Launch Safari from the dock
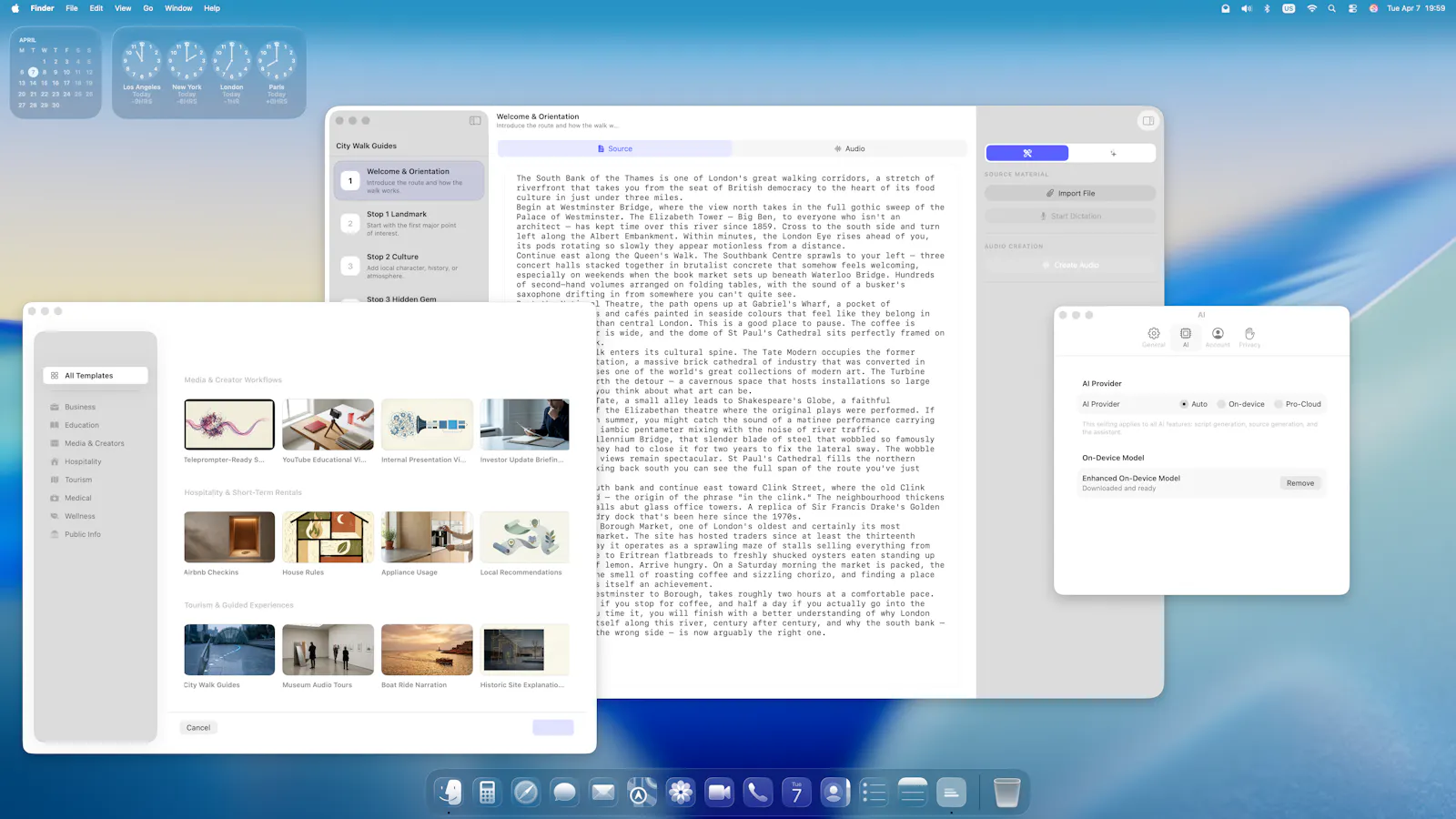Viewport: 1456px width, 819px height. click(x=526, y=792)
